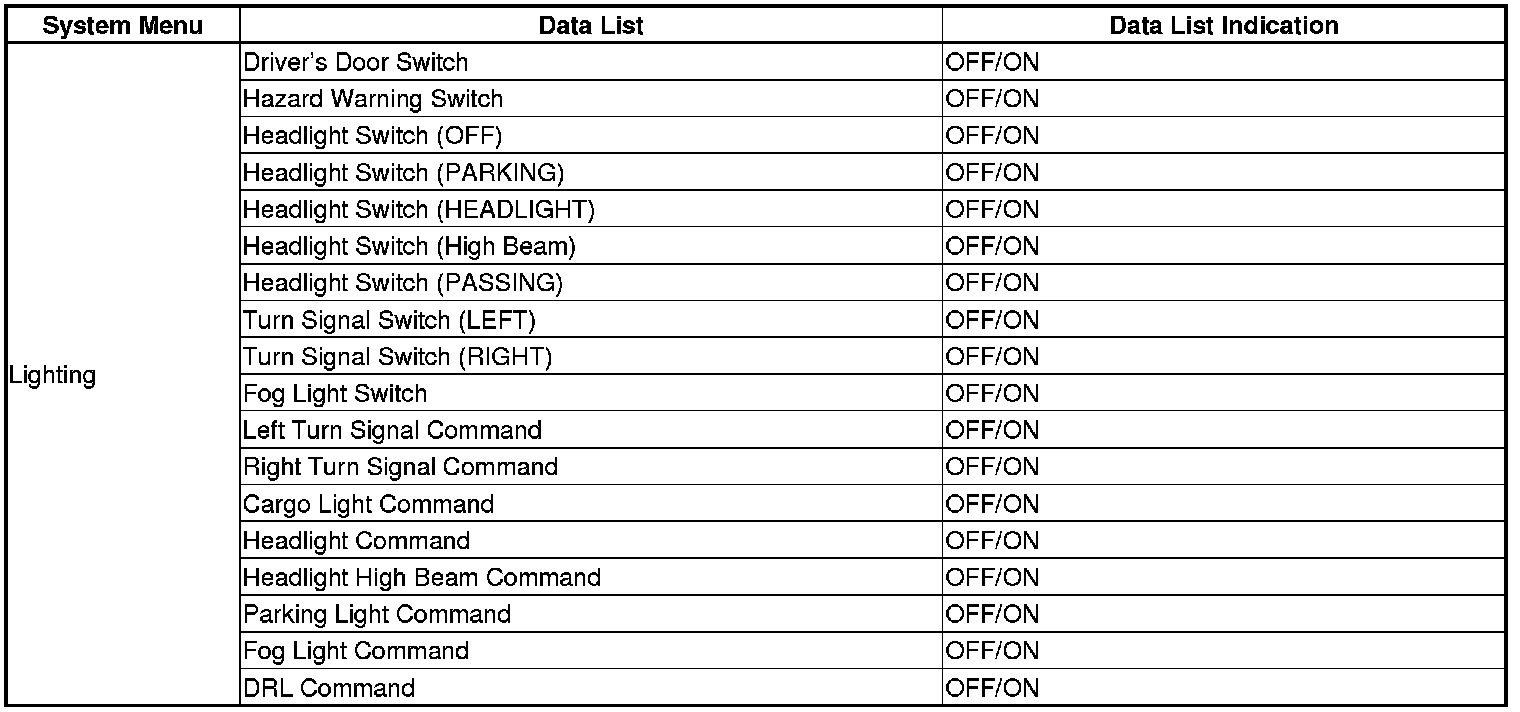Click the System Menu column header
The width and height of the screenshot is (1520, 712).
(122, 26)
